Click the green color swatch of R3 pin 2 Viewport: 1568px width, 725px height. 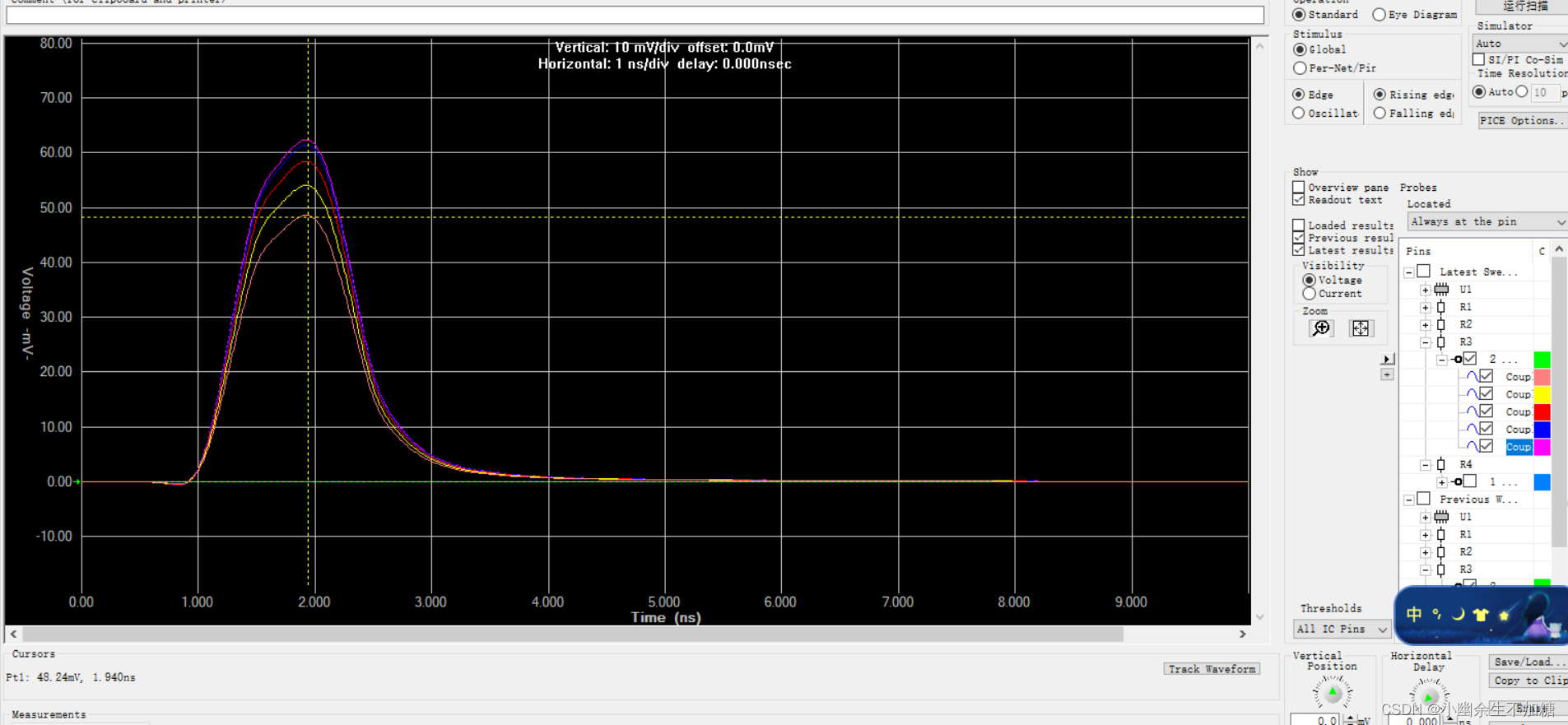click(x=1542, y=359)
